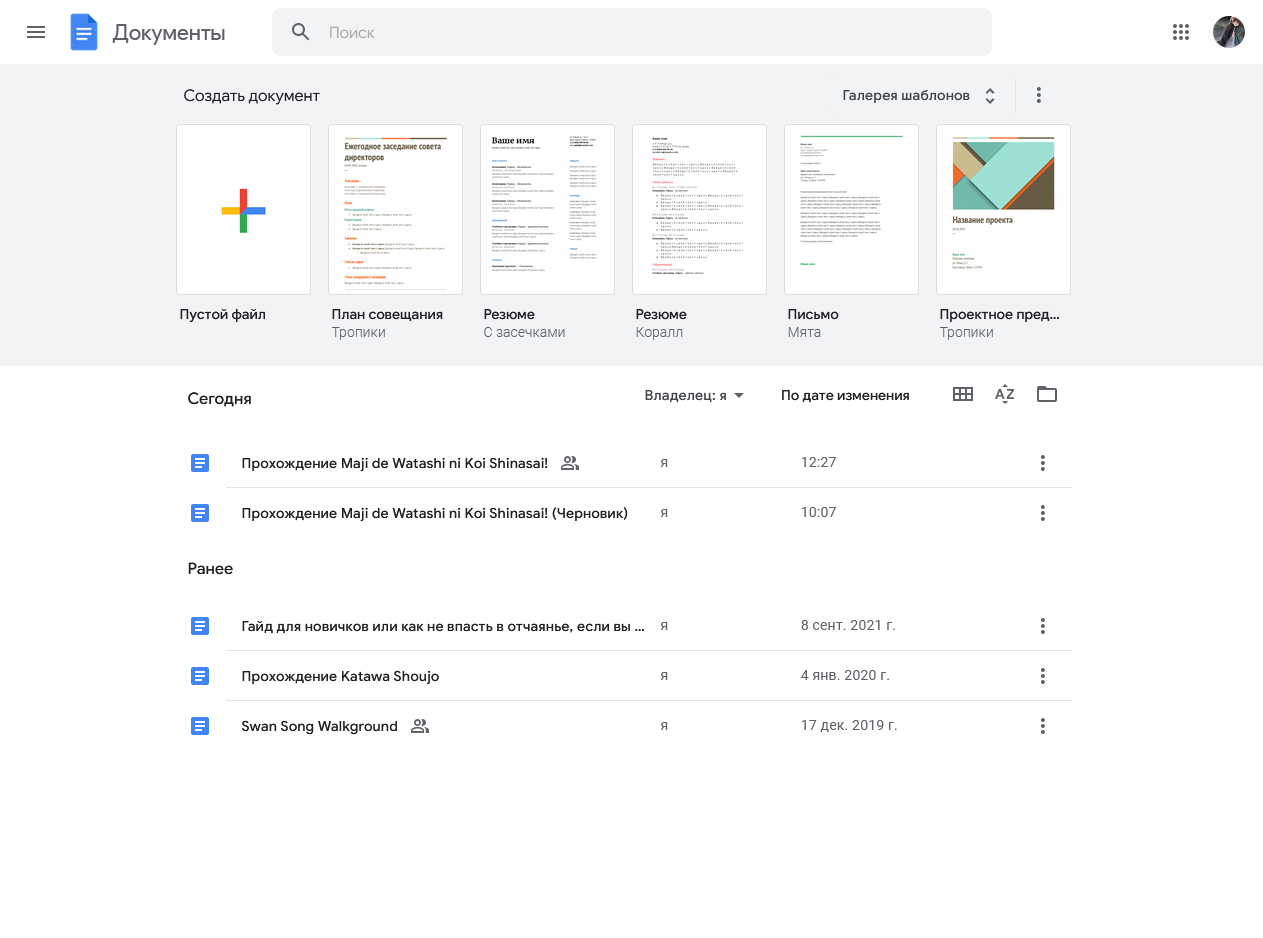Image resolution: width=1263 pixels, height=938 pixels.
Task: Open the Гайд для новичков document
Action: click(x=442, y=626)
